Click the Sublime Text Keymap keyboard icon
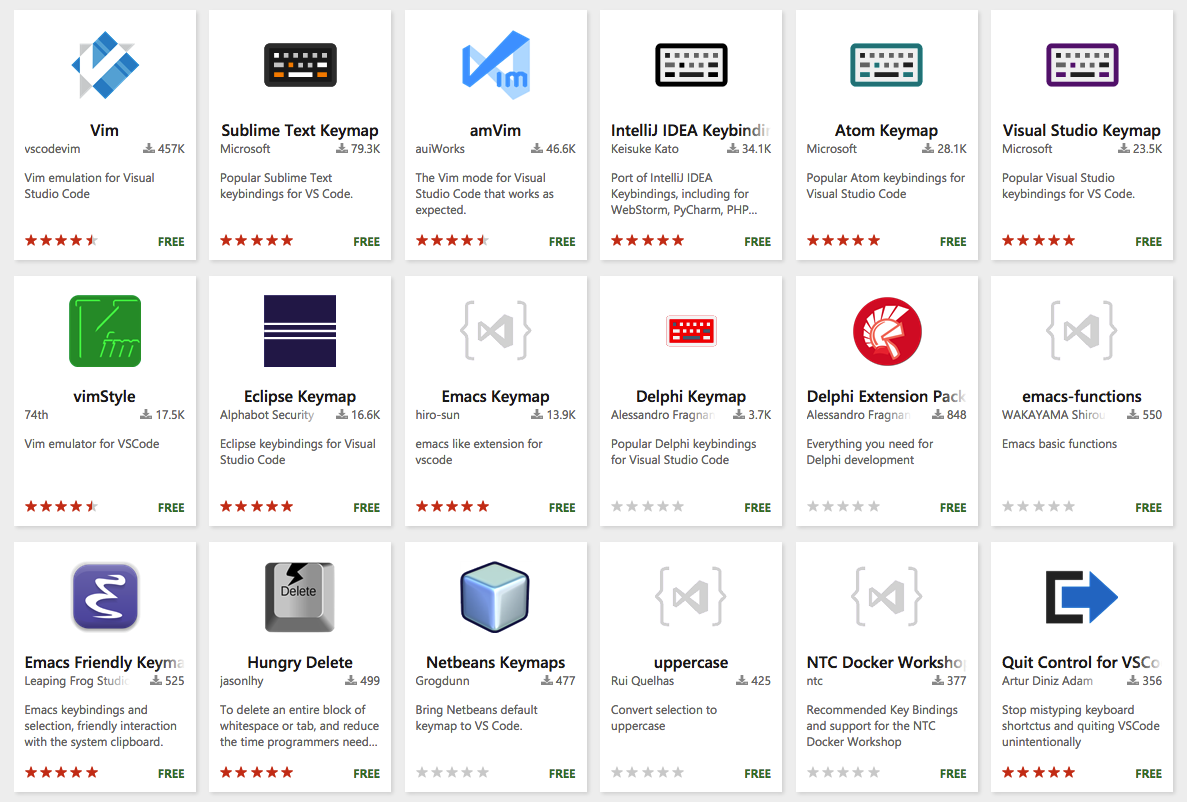 [300, 65]
